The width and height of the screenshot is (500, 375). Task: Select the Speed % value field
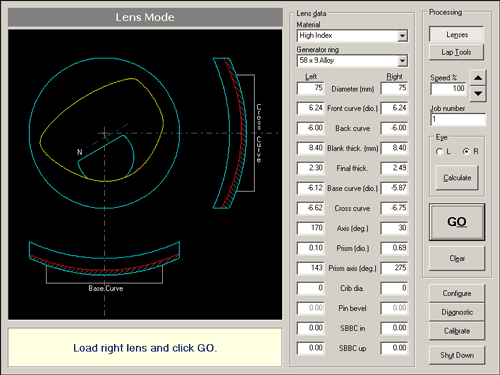448,89
